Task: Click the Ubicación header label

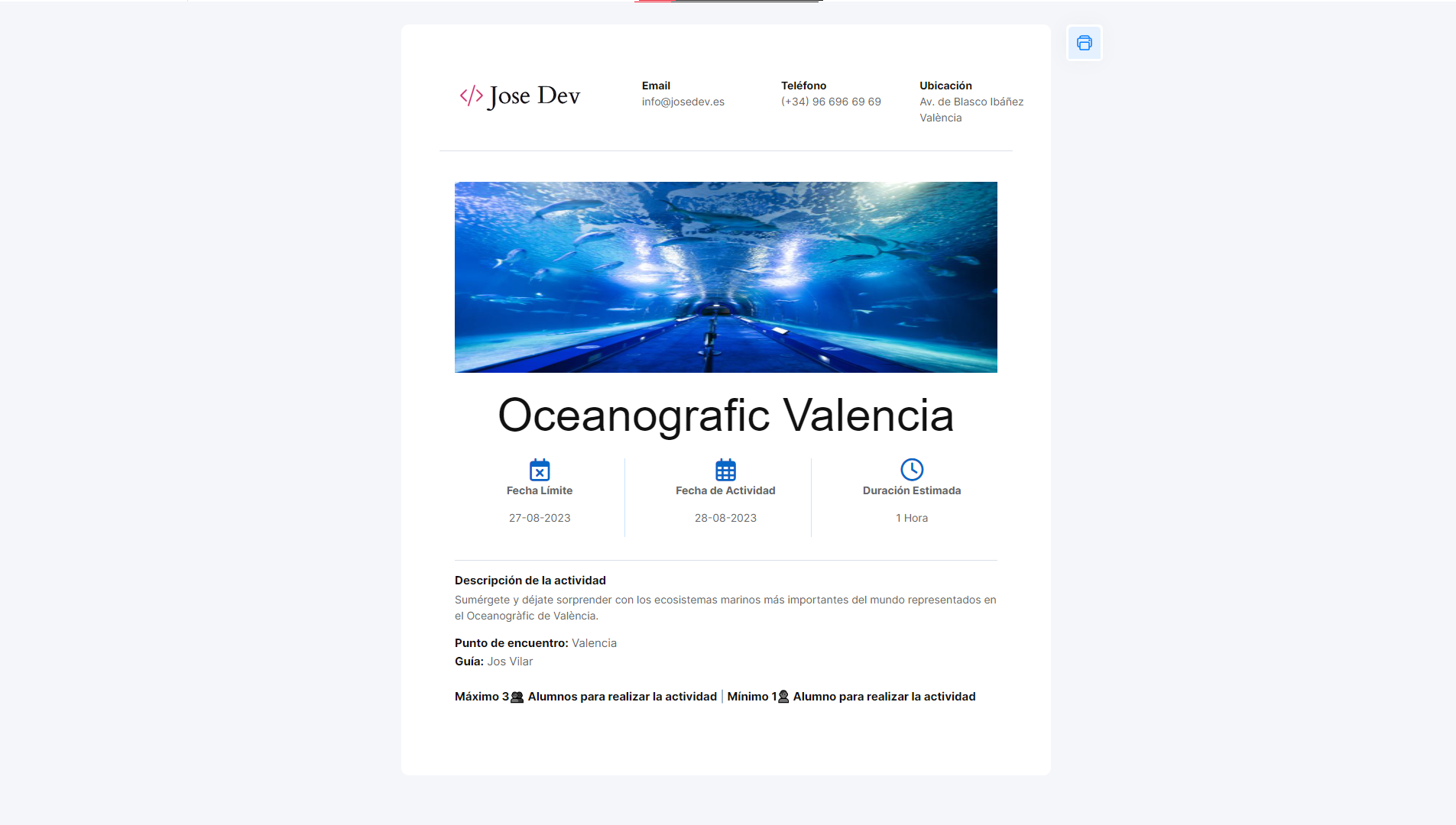Action: click(x=945, y=86)
